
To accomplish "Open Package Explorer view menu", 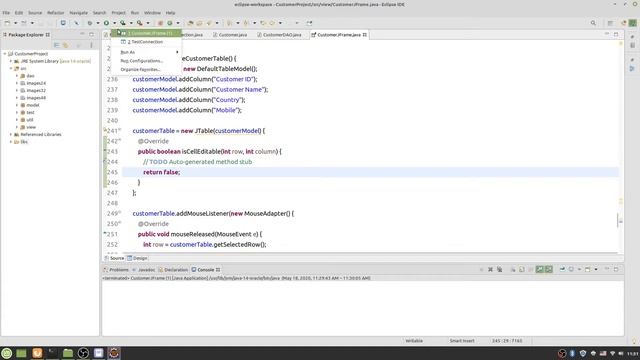I will pyautogui.click(x=91, y=45).
